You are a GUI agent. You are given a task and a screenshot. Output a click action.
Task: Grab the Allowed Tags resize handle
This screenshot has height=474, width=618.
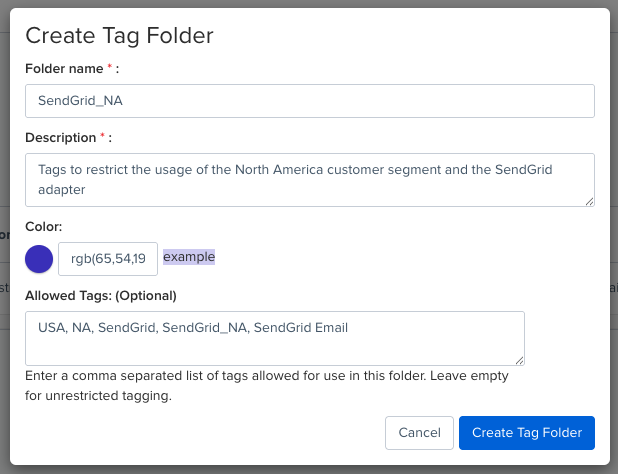[519, 361]
